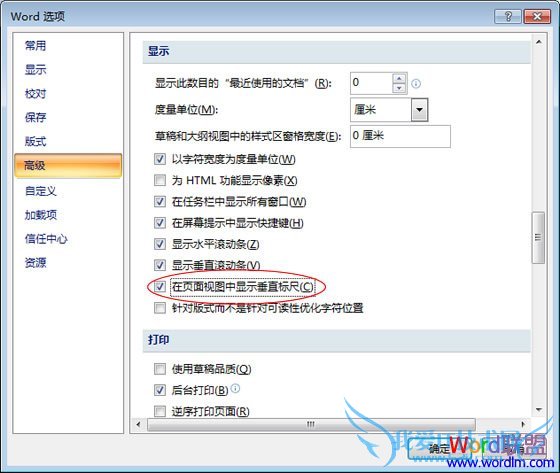Screen dimensions: 560x473
Task: Increase recent documents count with up arrow
Action: pyautogui.click(x=399, y=78)
